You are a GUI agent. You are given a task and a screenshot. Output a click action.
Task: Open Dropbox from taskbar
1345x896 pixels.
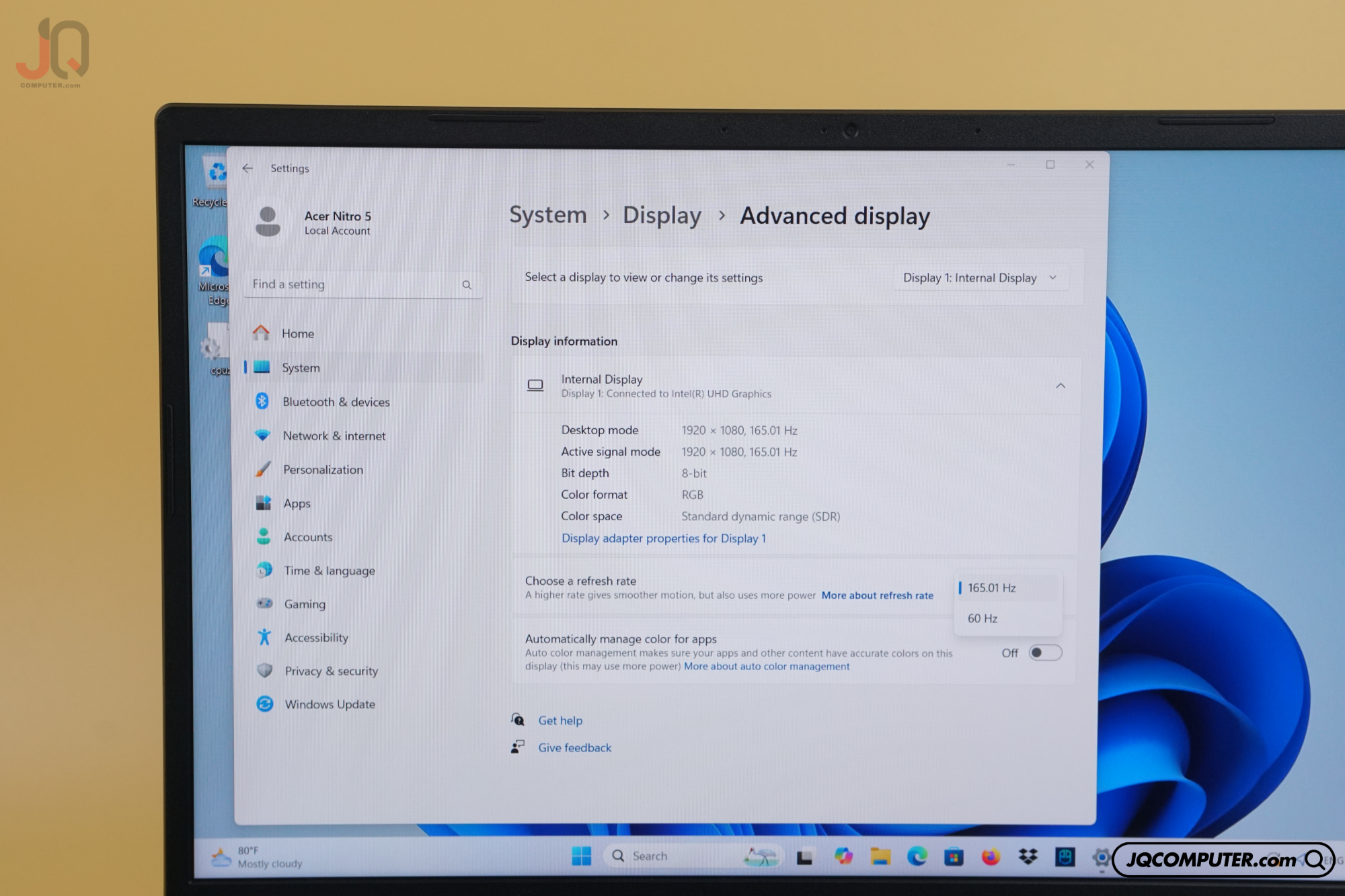pyautogui.click(x=1028, y=856)
